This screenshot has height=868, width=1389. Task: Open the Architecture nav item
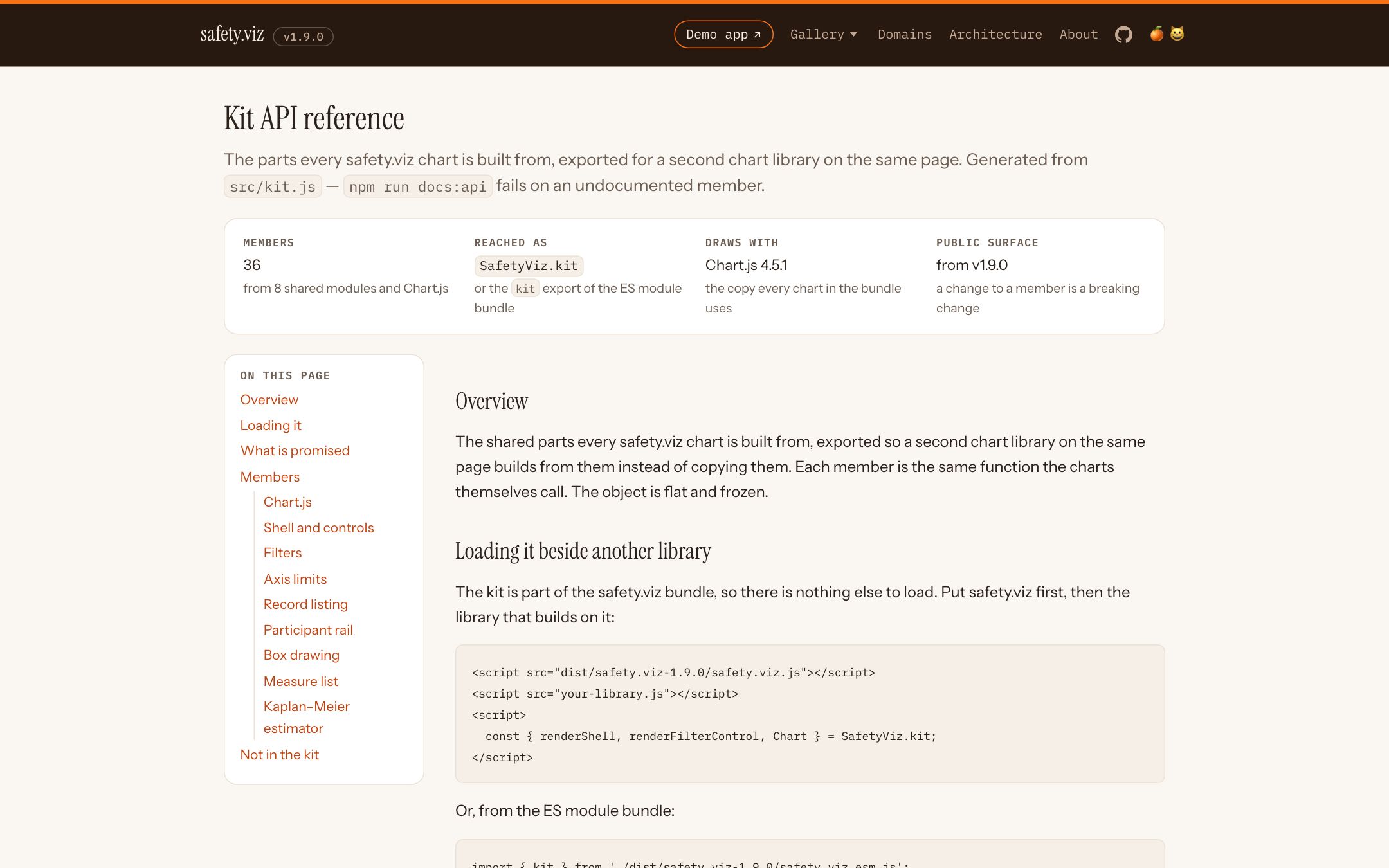pos(995,35)
